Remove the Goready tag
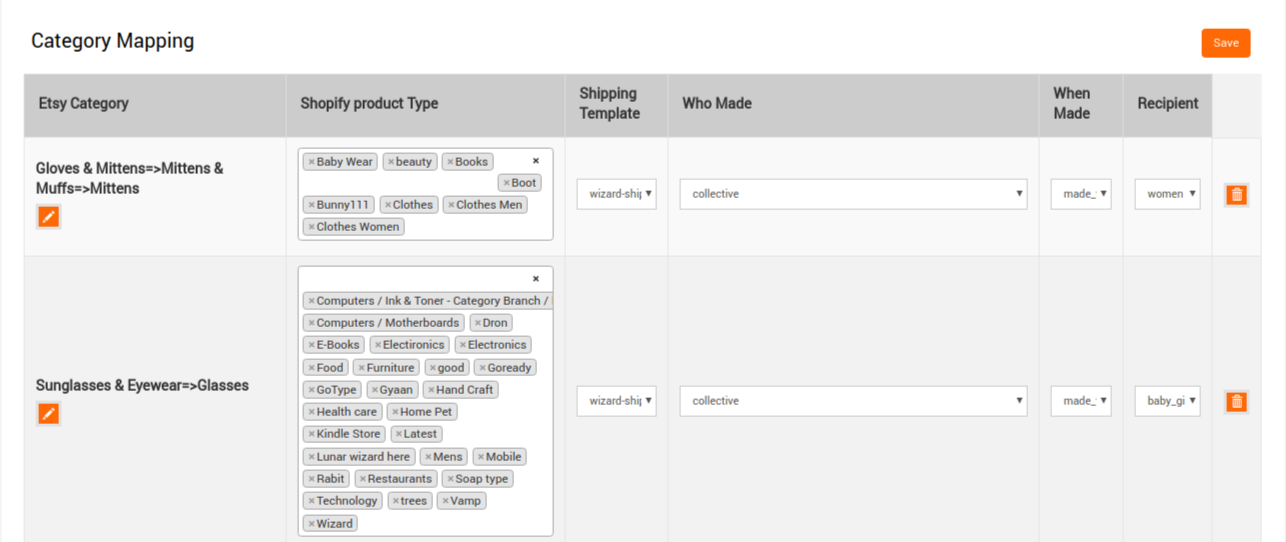The width and height of the screenshot is (1286, 542). [x=482, y=368]
